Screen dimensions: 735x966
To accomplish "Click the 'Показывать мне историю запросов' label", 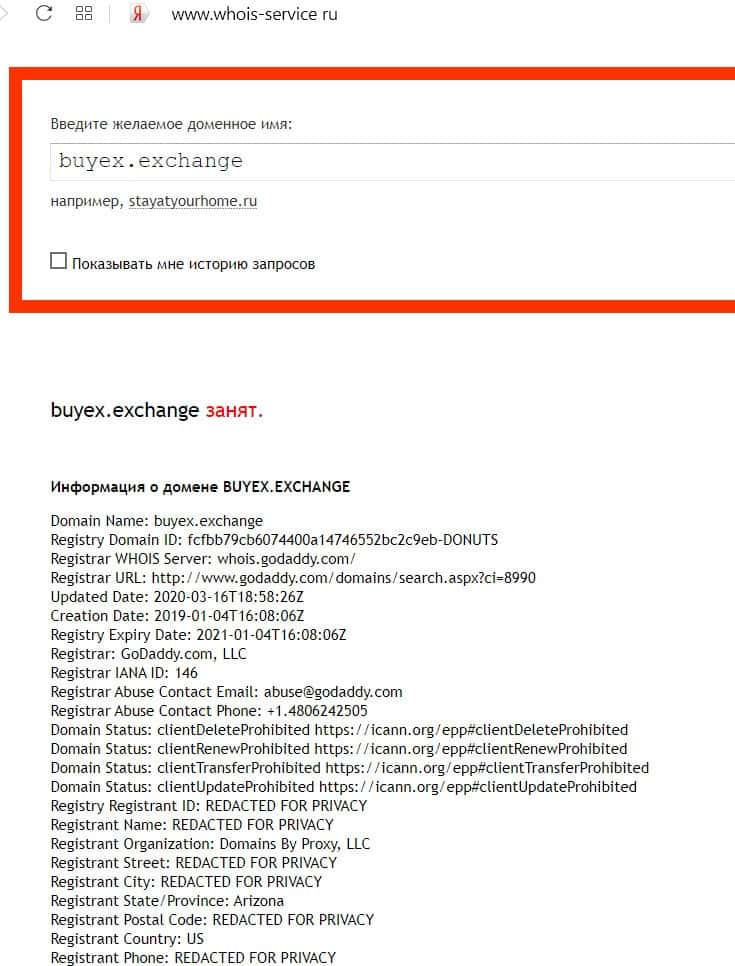I will pos(193,264).
